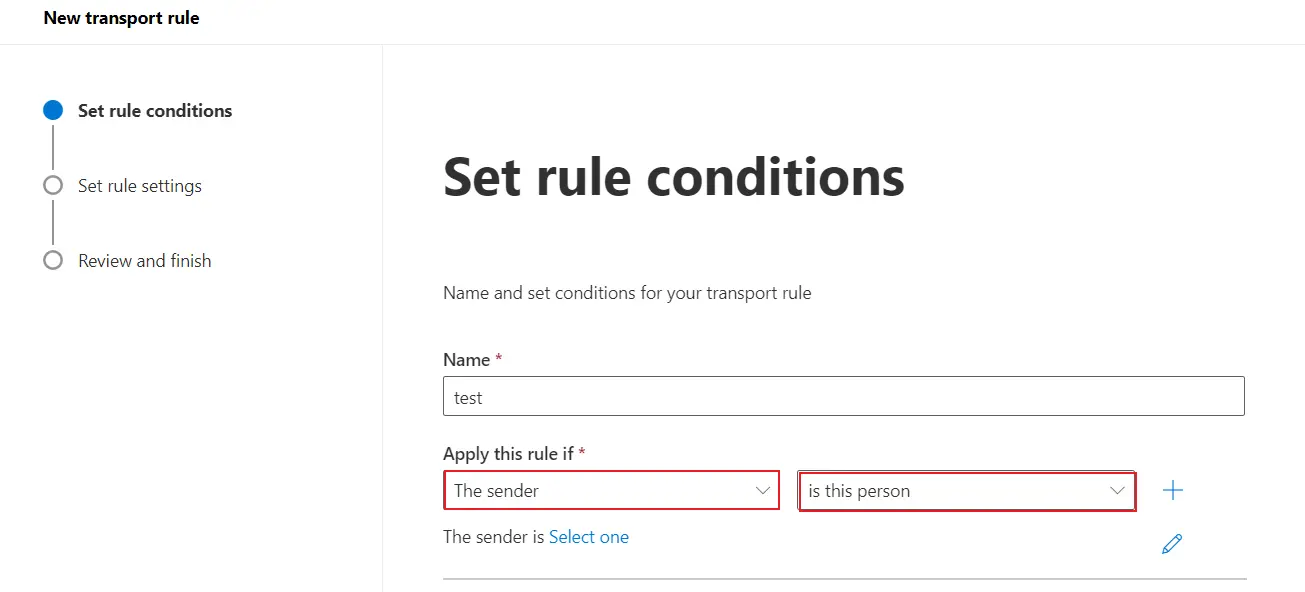The height and width of the screenshot is (592, 1305).
Task: Open 'The sender' condition dropdown
Action: point(611,490)
